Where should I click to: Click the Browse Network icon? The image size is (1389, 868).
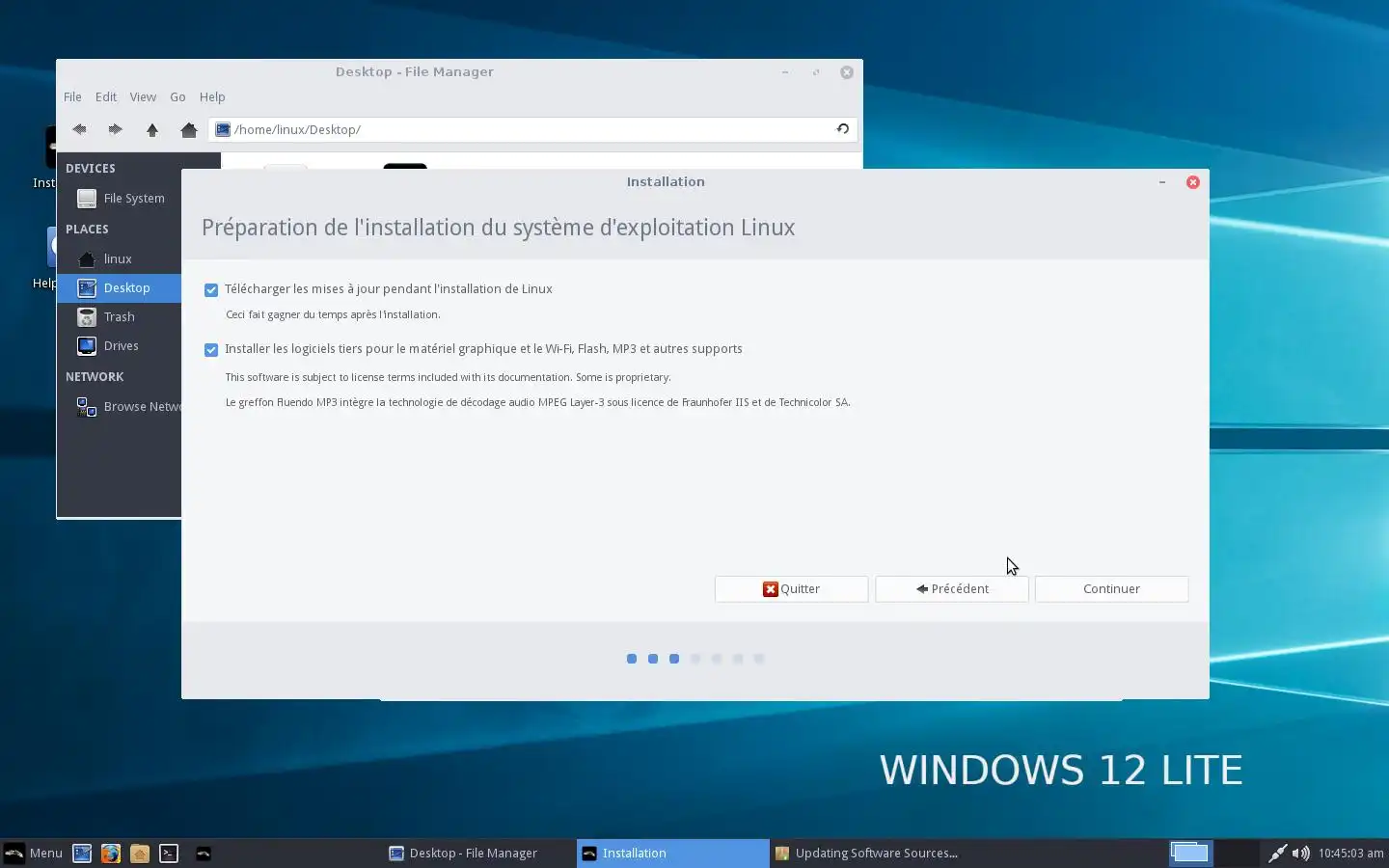click(87, 407)
